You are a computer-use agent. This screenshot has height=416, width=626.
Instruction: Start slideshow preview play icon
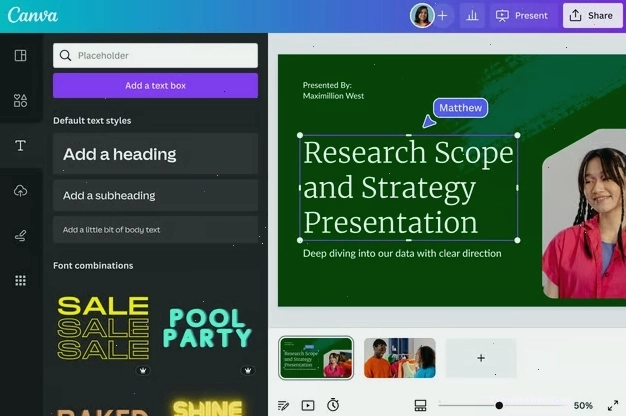tap(308, 406)
